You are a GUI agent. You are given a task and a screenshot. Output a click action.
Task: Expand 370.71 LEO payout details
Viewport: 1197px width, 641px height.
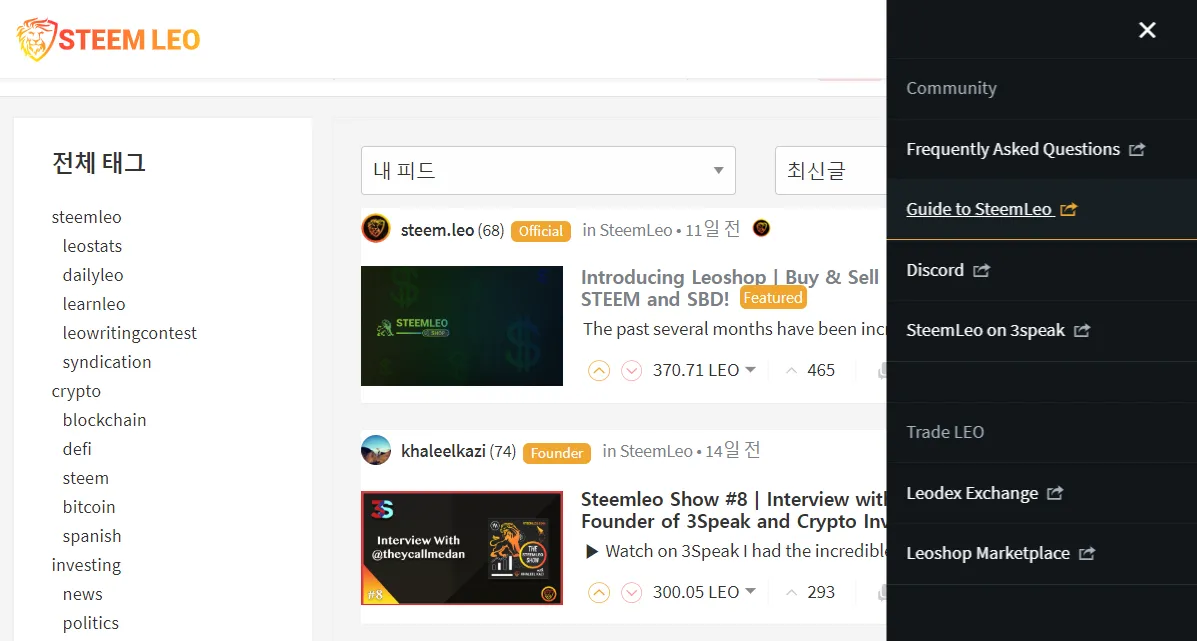pos(704,371)
